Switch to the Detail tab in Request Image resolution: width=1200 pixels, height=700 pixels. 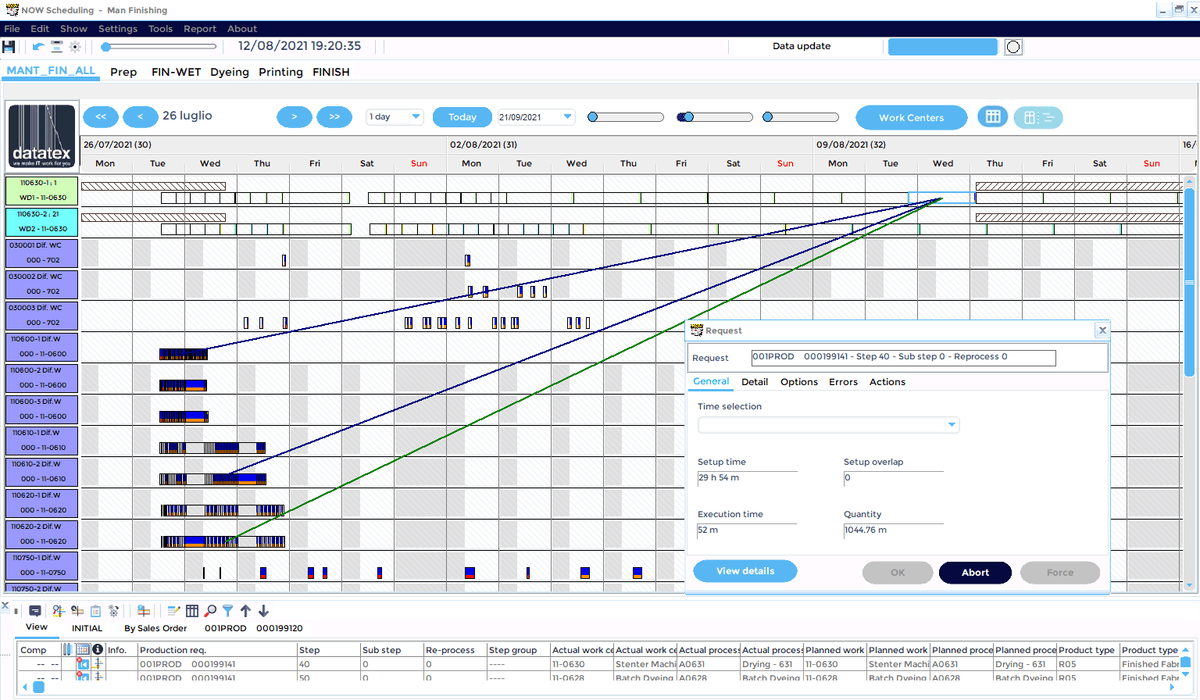click(754, 382)
